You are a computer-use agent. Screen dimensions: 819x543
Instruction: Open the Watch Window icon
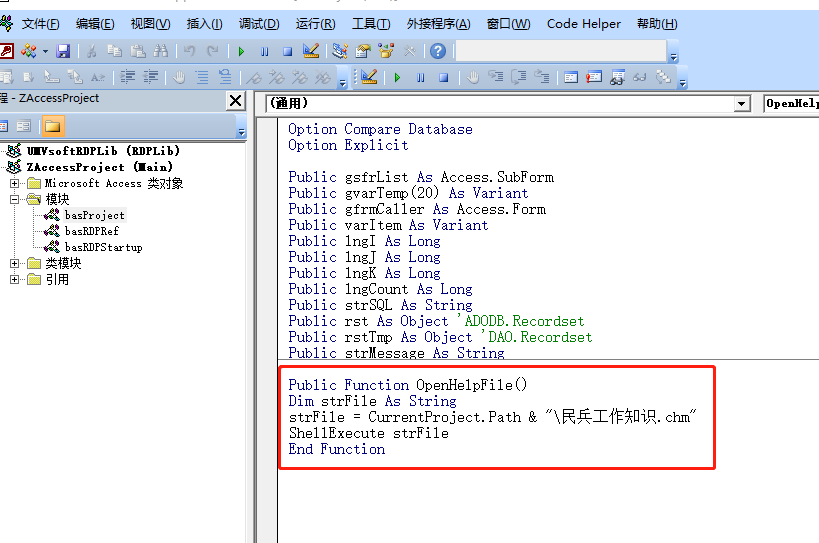[617, 77]
